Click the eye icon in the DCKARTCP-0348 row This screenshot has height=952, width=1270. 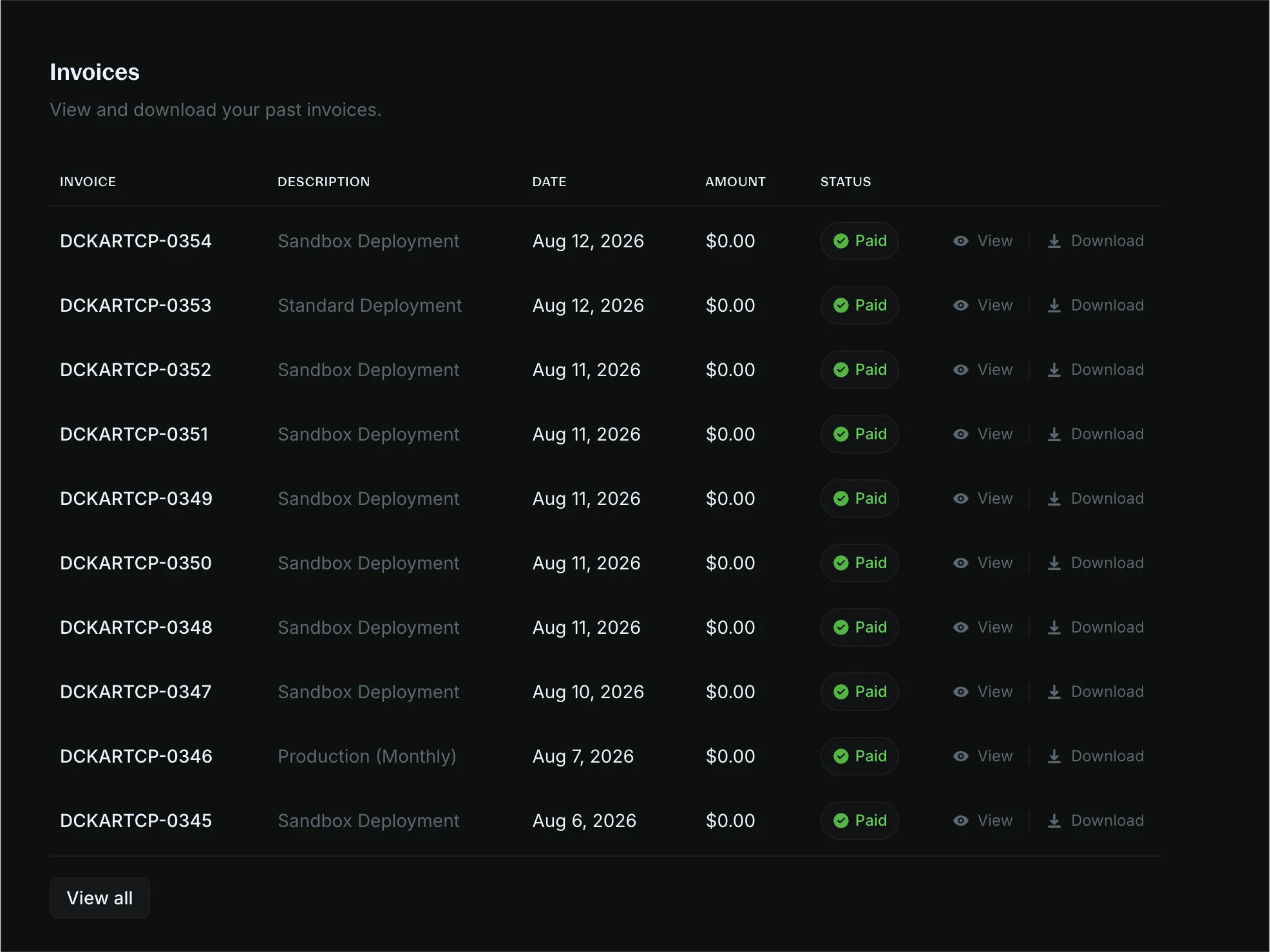click(x=960, y=627)
